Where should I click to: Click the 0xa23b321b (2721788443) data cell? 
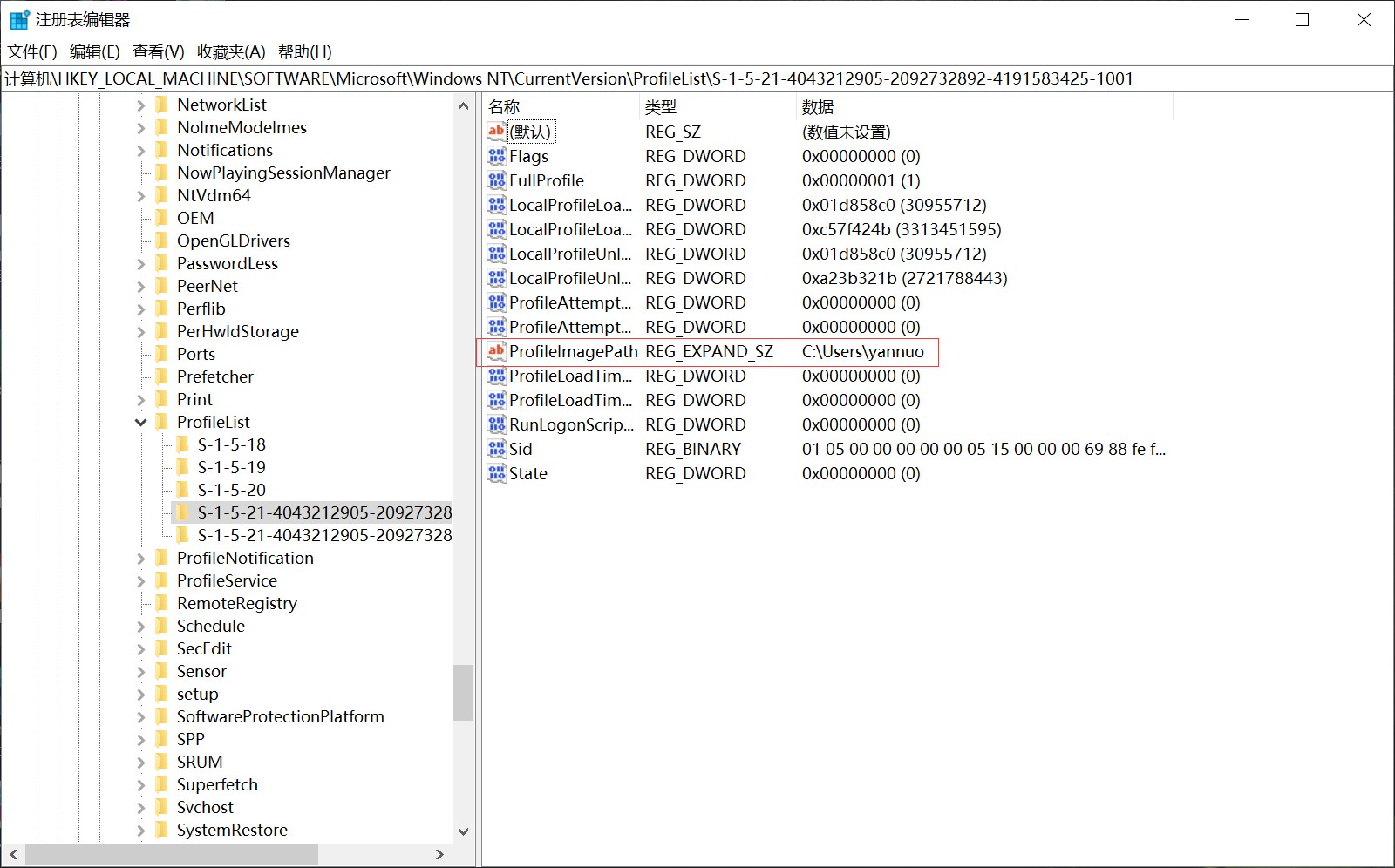click(x=904, y=278)
